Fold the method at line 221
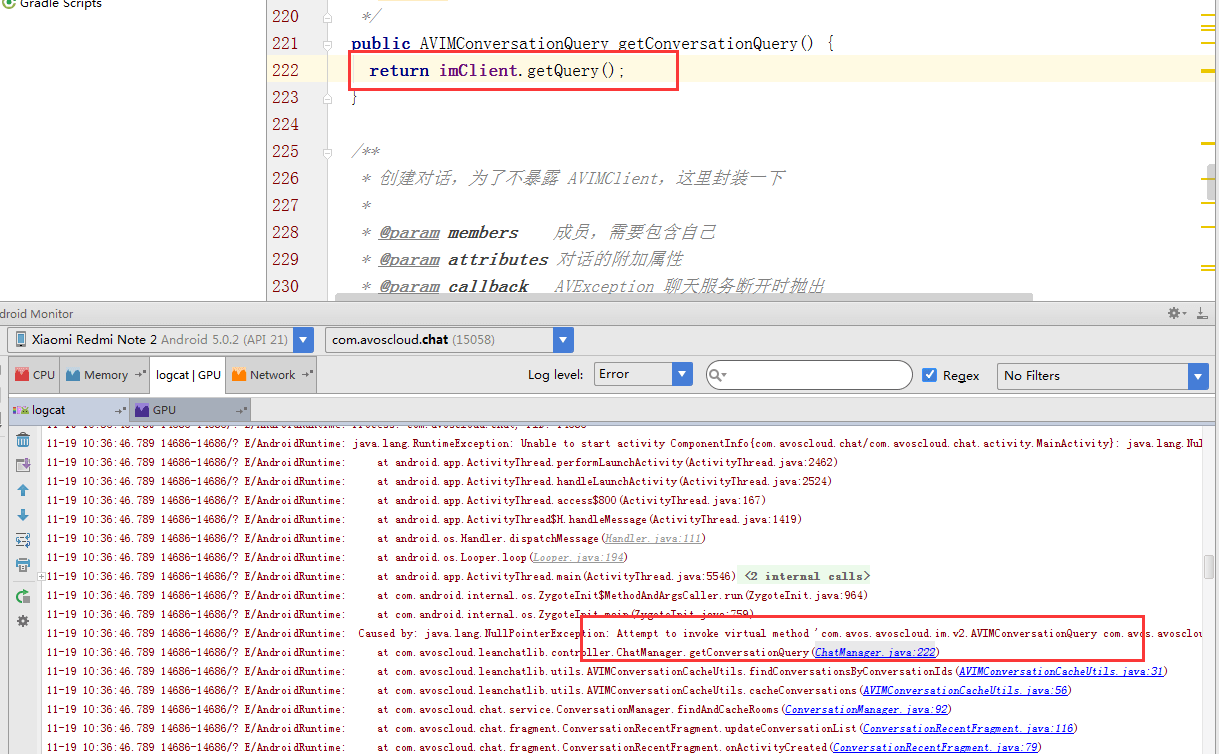 328,44
